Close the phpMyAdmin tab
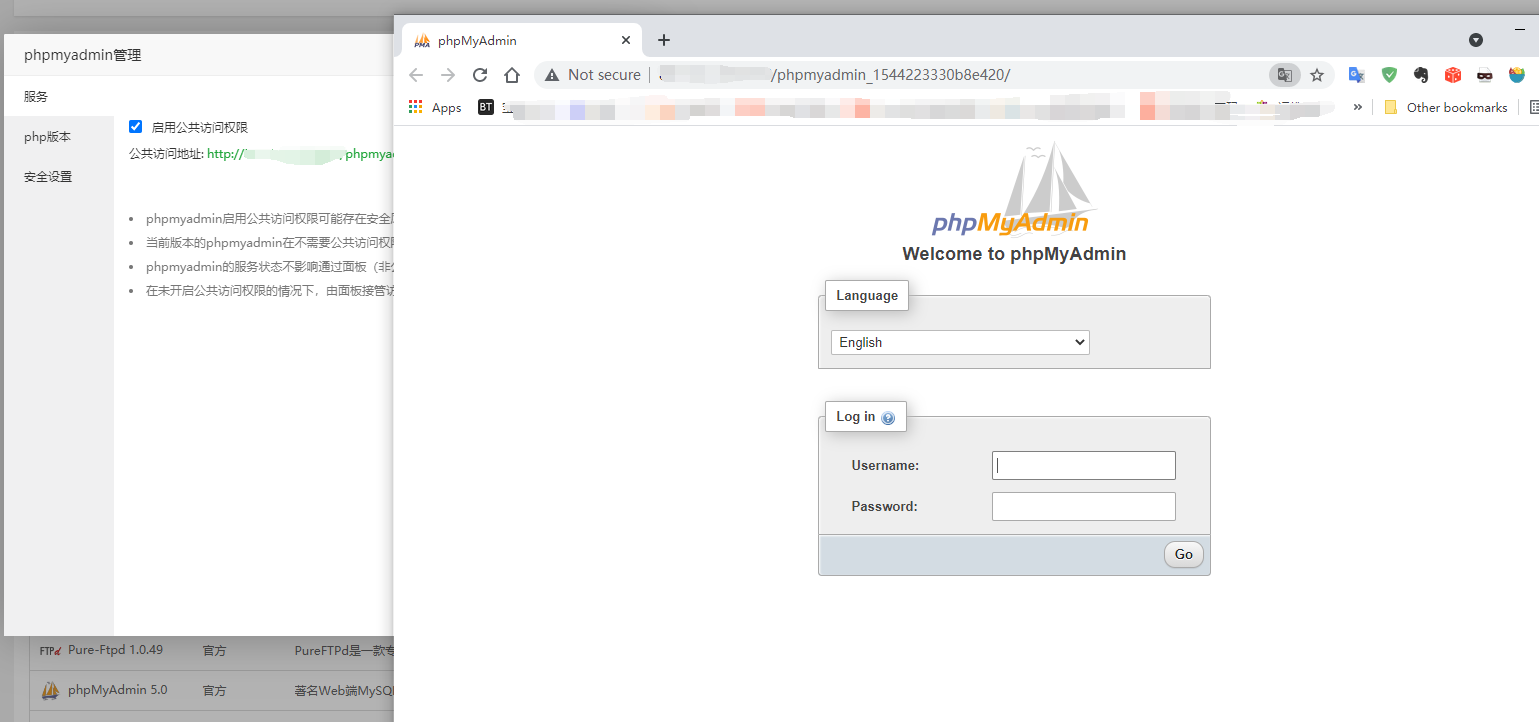Image resolution: width=1539 pixels, height=722 pixels. [627, 41]
